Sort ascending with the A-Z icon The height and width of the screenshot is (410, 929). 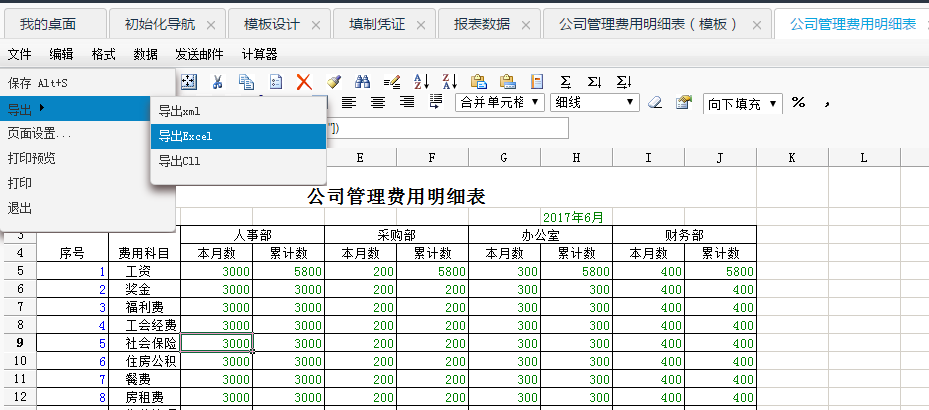tap(421, 82)
